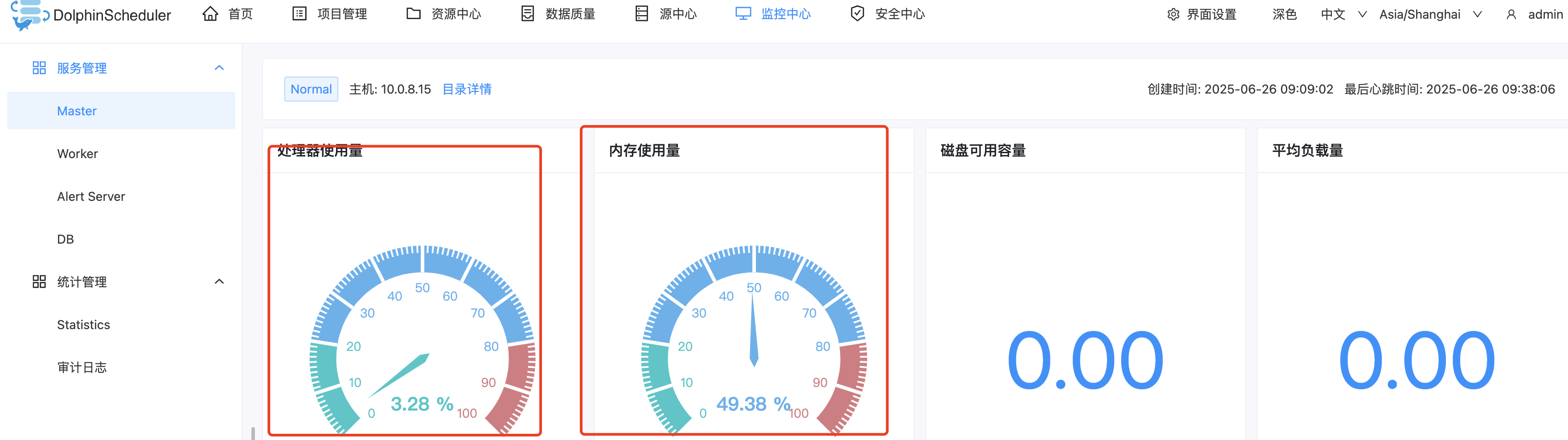1568x440 pixels.
Task: Open the 监控中心 top menu
Action: (x=773, y=14)
